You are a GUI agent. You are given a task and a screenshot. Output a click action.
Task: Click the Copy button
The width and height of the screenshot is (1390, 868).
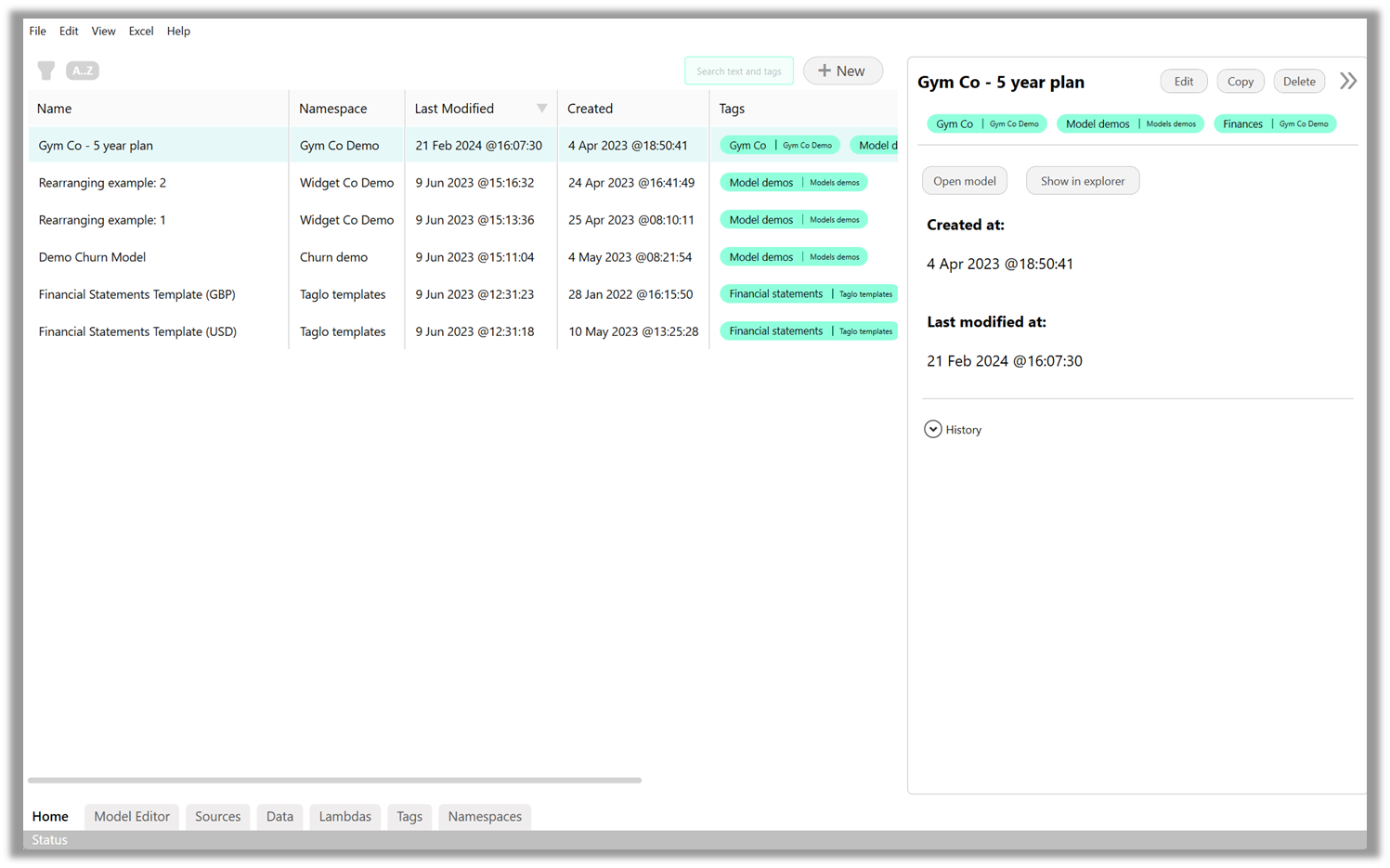tap(1240, 81)
